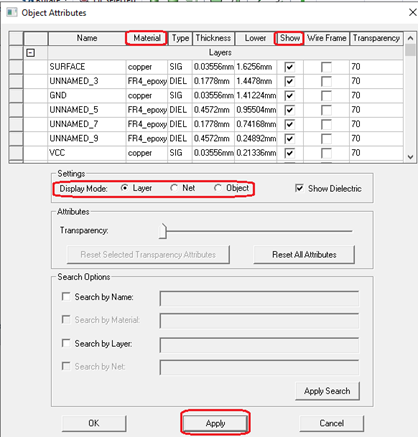Image resolution: width=418 pixels, height=437 pixels.
Task: Toggle Show checkbox for UNNAMED_5 layer
Action: coord(289,110)
